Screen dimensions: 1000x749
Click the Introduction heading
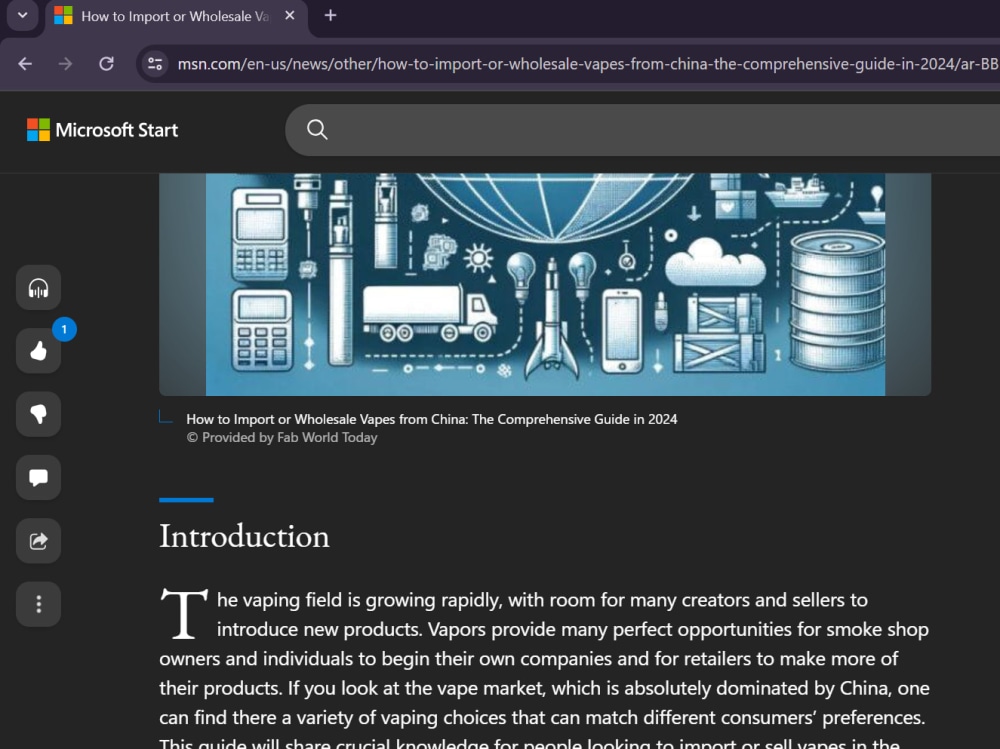(244, 536)
